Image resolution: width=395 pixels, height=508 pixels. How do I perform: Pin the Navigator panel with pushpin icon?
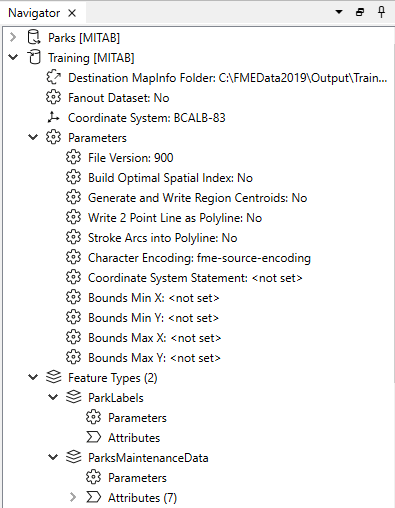click(381, 12)
